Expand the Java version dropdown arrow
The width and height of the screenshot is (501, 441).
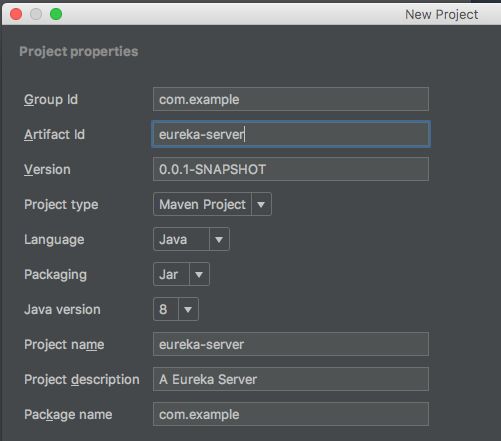point(188,309)
